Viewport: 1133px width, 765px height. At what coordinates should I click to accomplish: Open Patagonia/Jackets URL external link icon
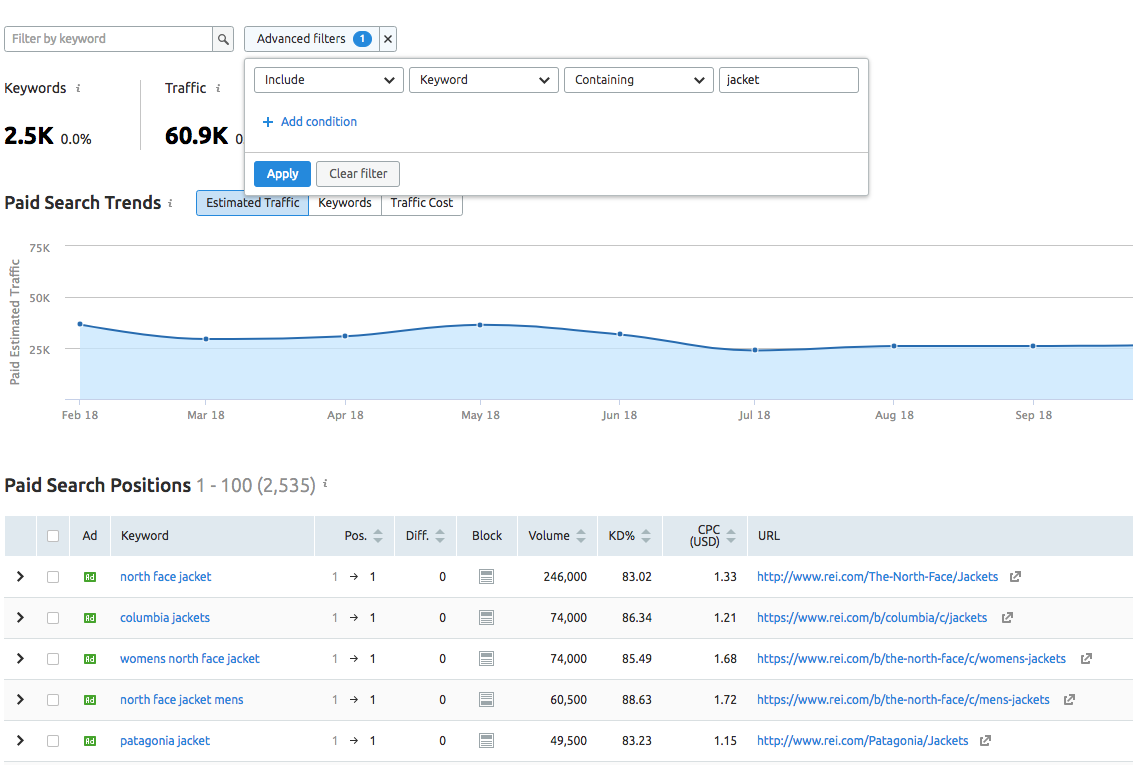click(985, 740)
